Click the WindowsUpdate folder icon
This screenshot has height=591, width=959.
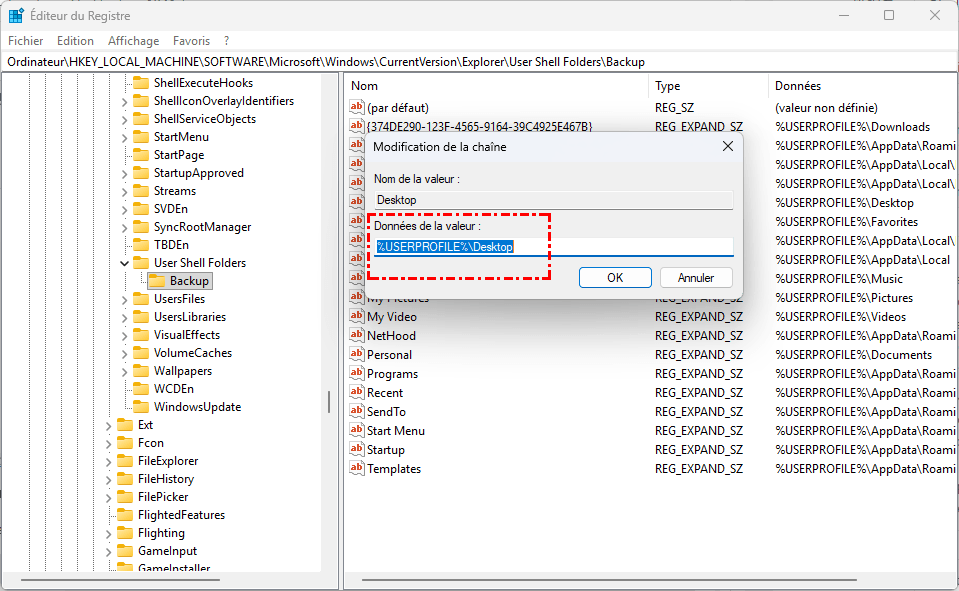(x=141, y=407)
